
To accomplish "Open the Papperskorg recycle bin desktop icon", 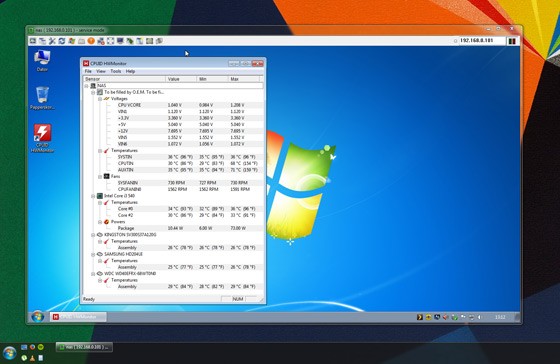I will (x=42, y=98).
